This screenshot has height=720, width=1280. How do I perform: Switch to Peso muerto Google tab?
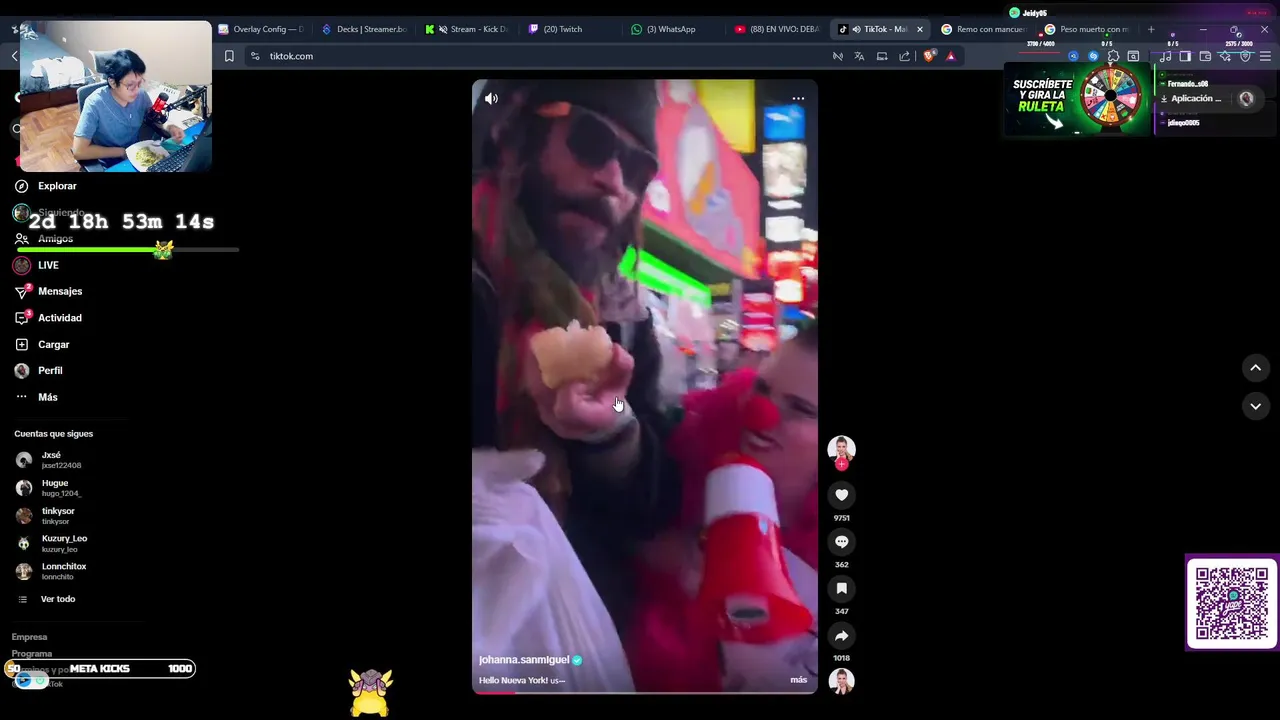click(1088, 29)
